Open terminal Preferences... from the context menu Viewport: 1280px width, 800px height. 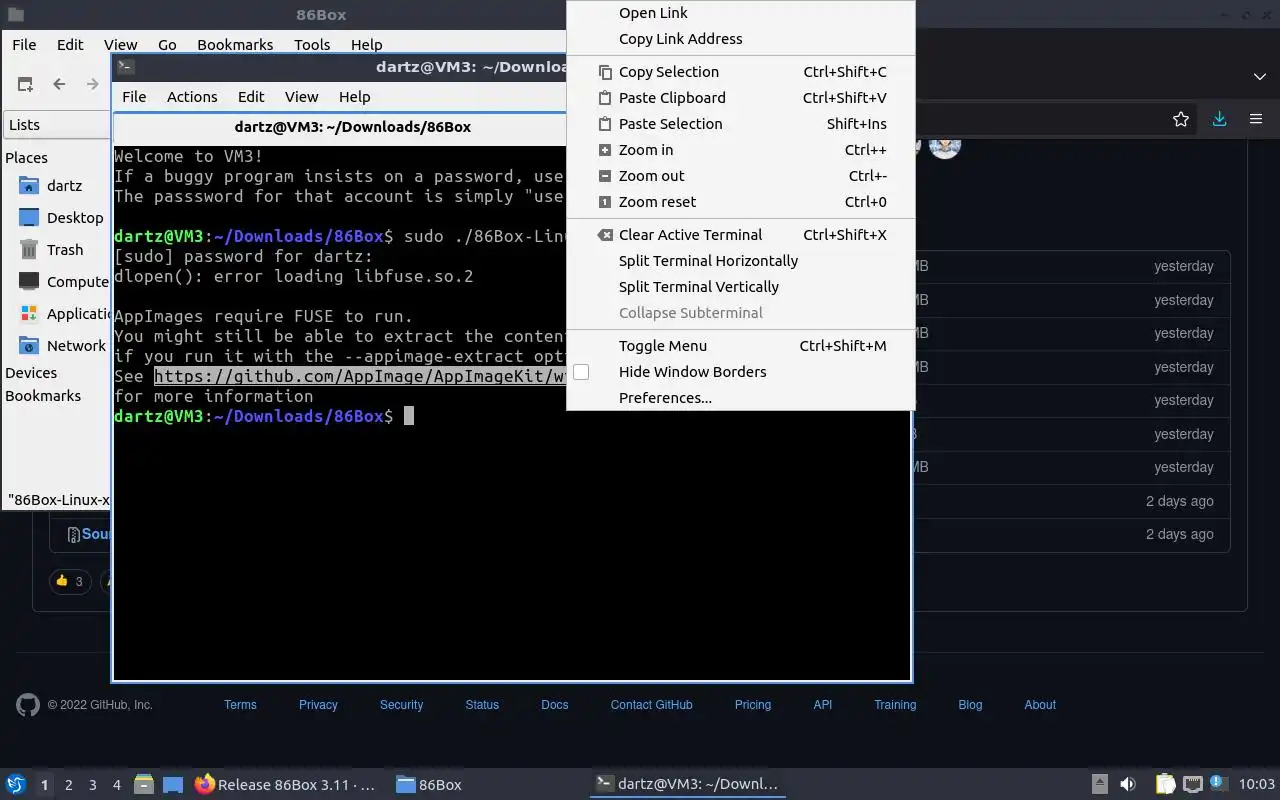pos(740,398)
